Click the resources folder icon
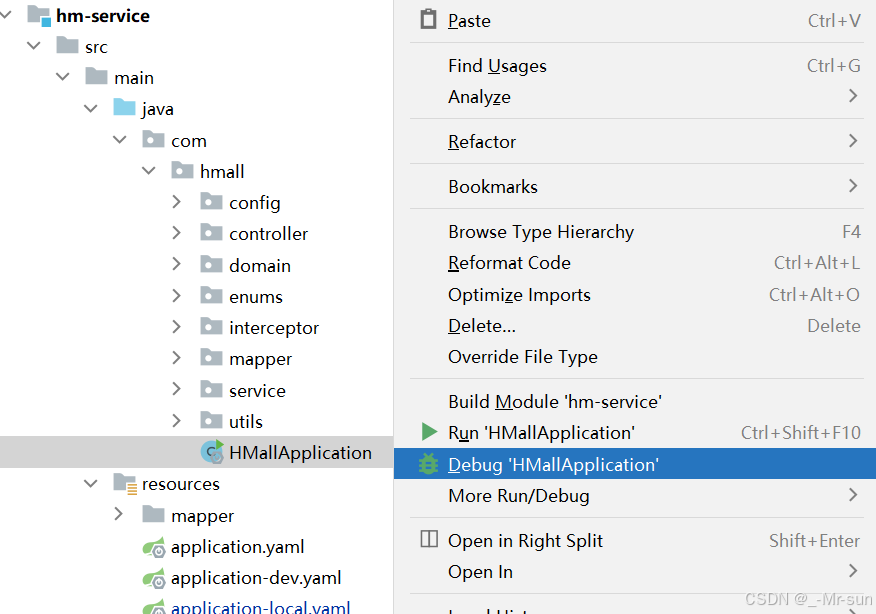 click(x=125, y=484)
